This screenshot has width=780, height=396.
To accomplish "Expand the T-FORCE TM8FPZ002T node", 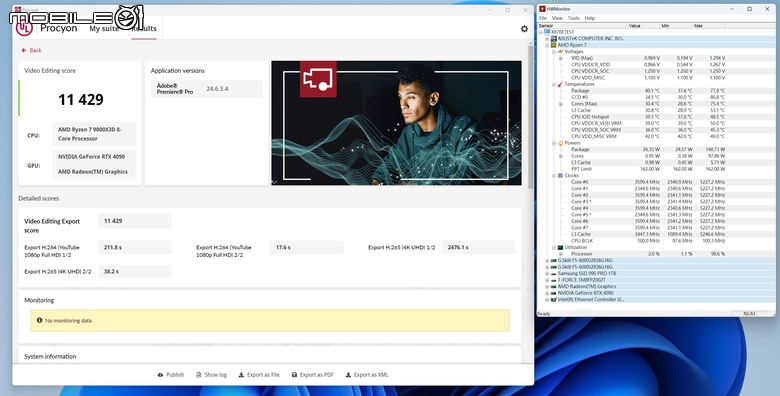I will click(547, 280).
